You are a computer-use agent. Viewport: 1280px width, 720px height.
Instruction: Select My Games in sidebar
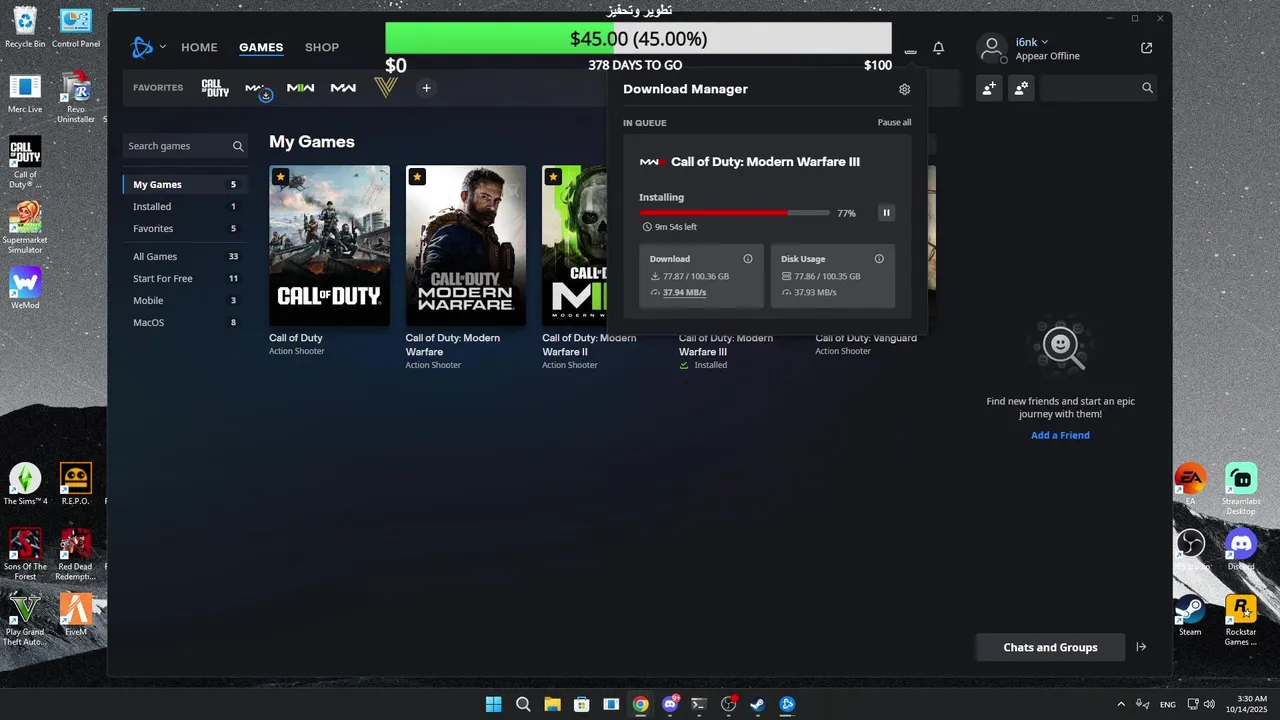coord(185,184)
